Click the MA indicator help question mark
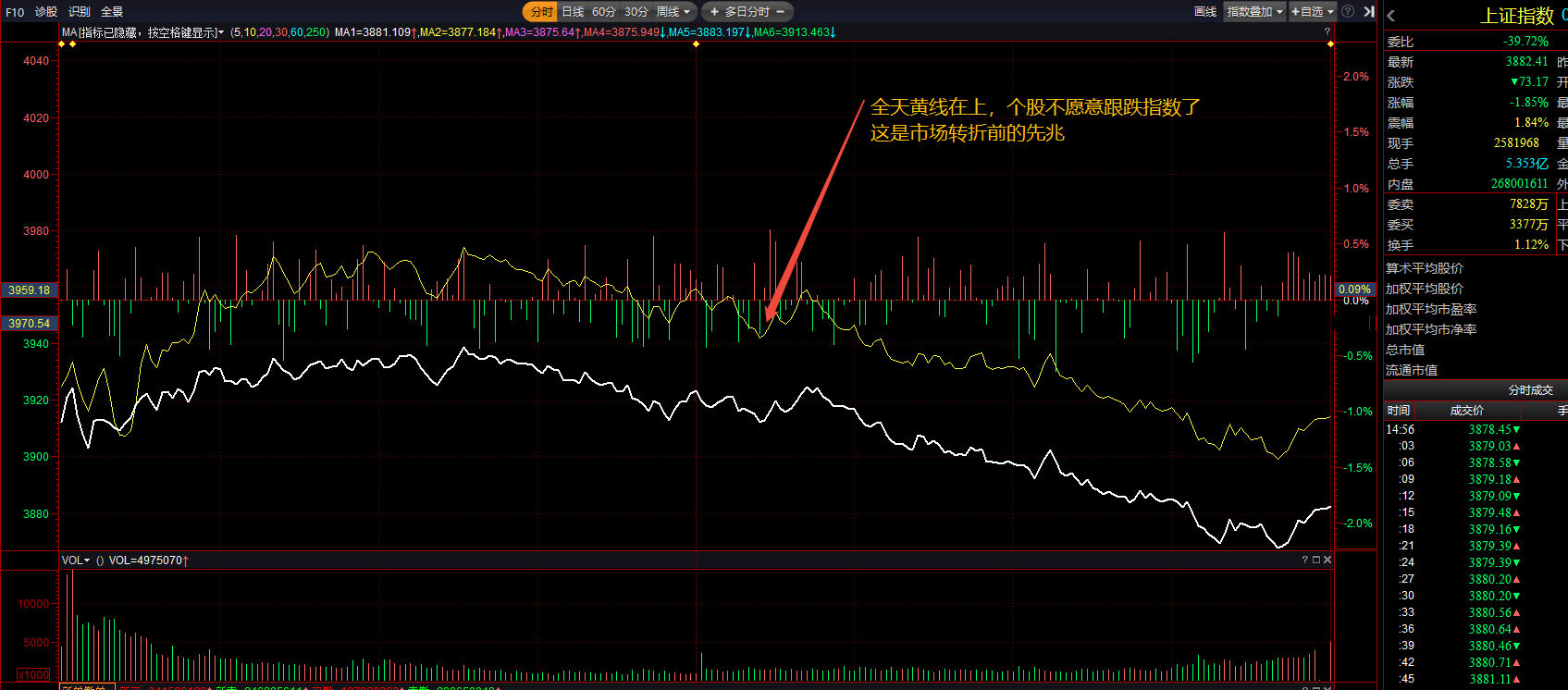This screenshot has height=690, width=1568. point(1327,31)
